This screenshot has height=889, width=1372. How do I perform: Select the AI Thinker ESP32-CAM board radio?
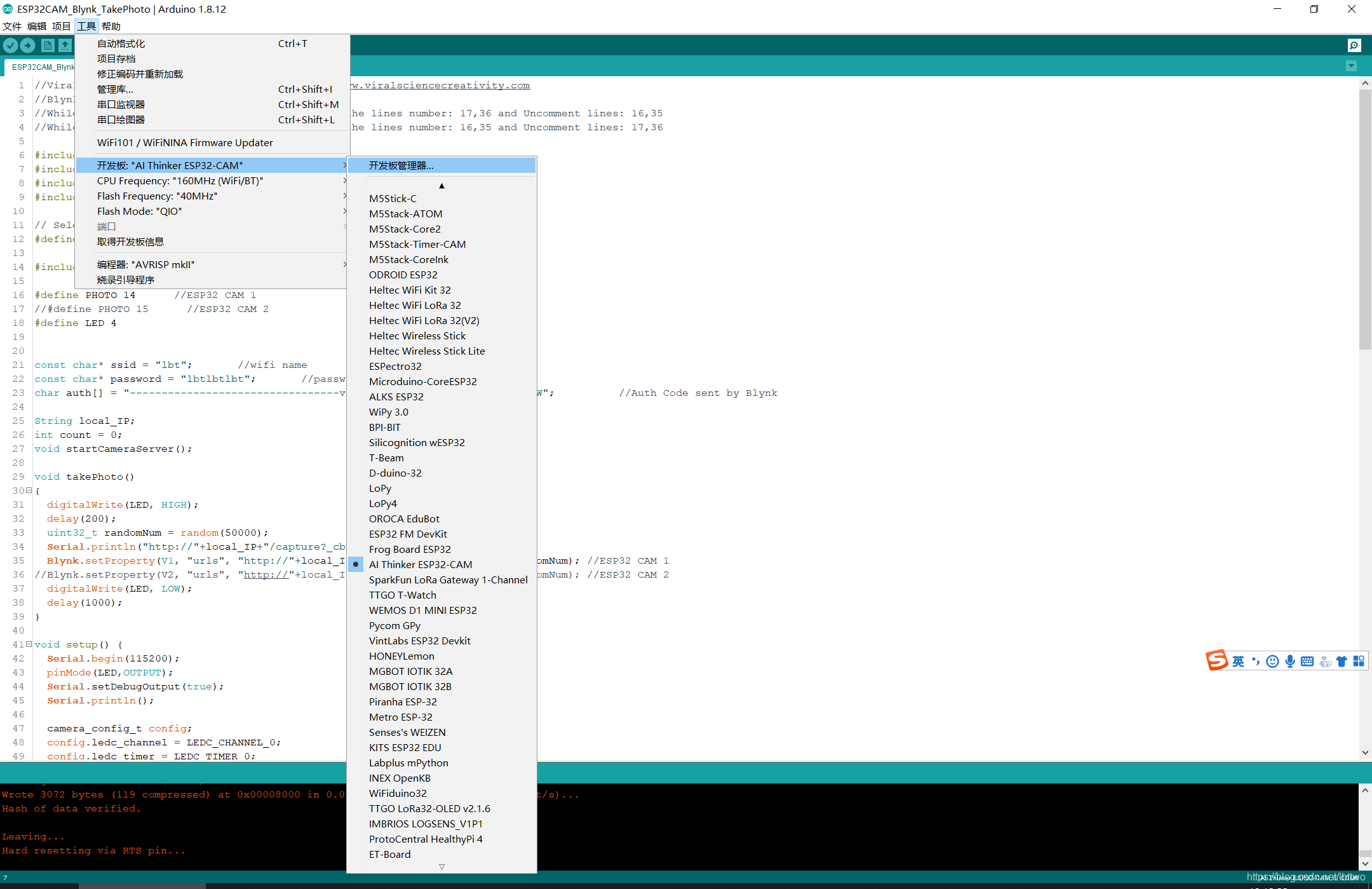pyautogui.click(x=356, y=564)
